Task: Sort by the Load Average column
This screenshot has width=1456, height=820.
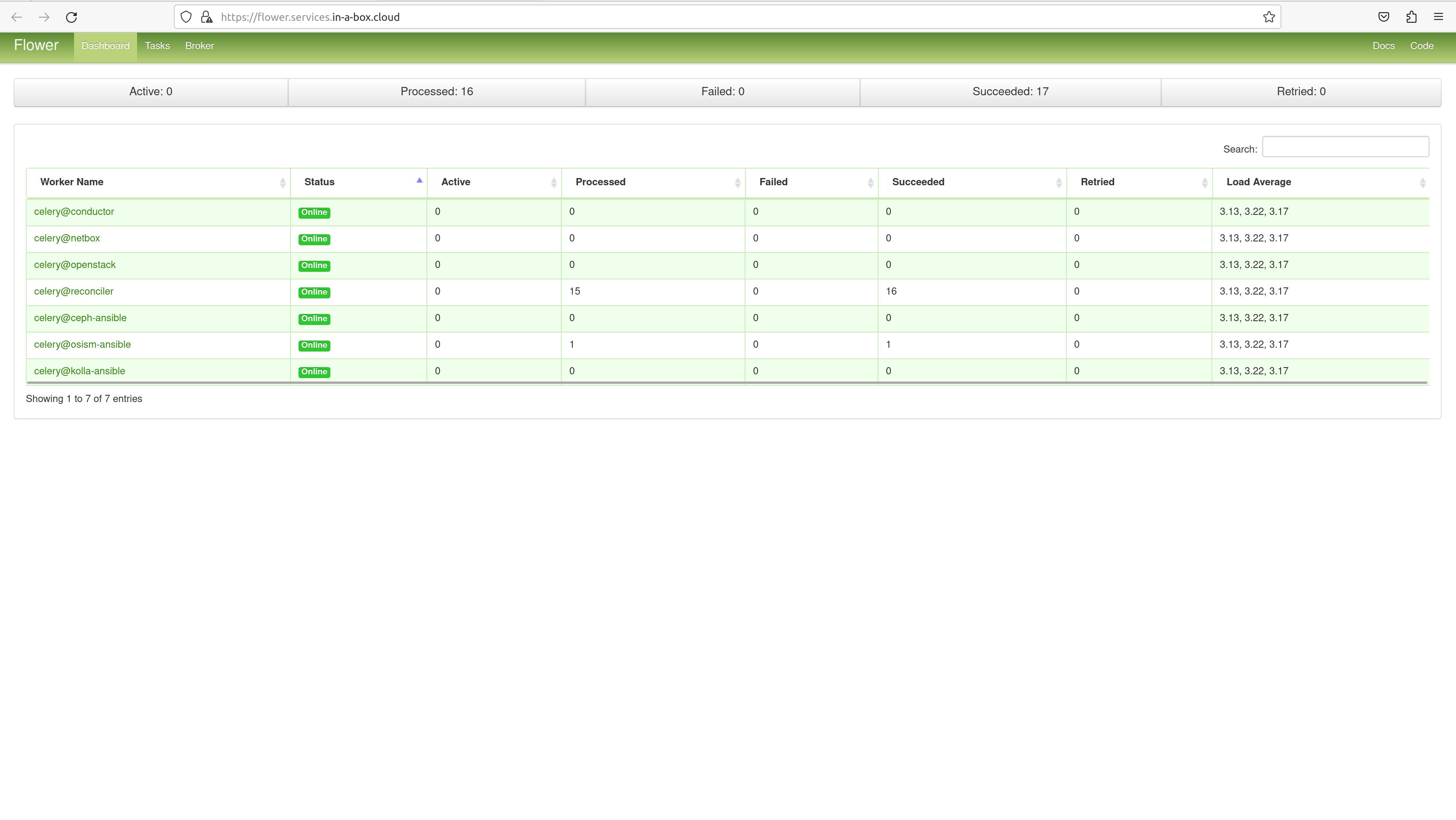Action: tap(1258, 182)
